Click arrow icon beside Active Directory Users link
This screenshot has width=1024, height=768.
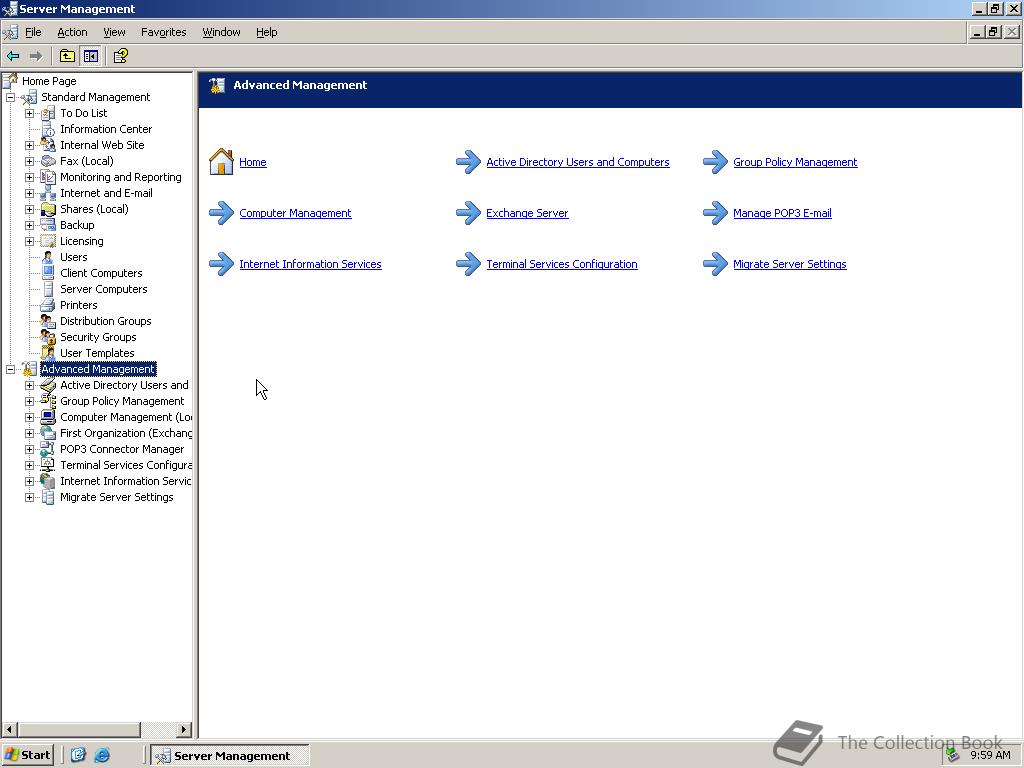pyautogui.click(x=468, y=162)
